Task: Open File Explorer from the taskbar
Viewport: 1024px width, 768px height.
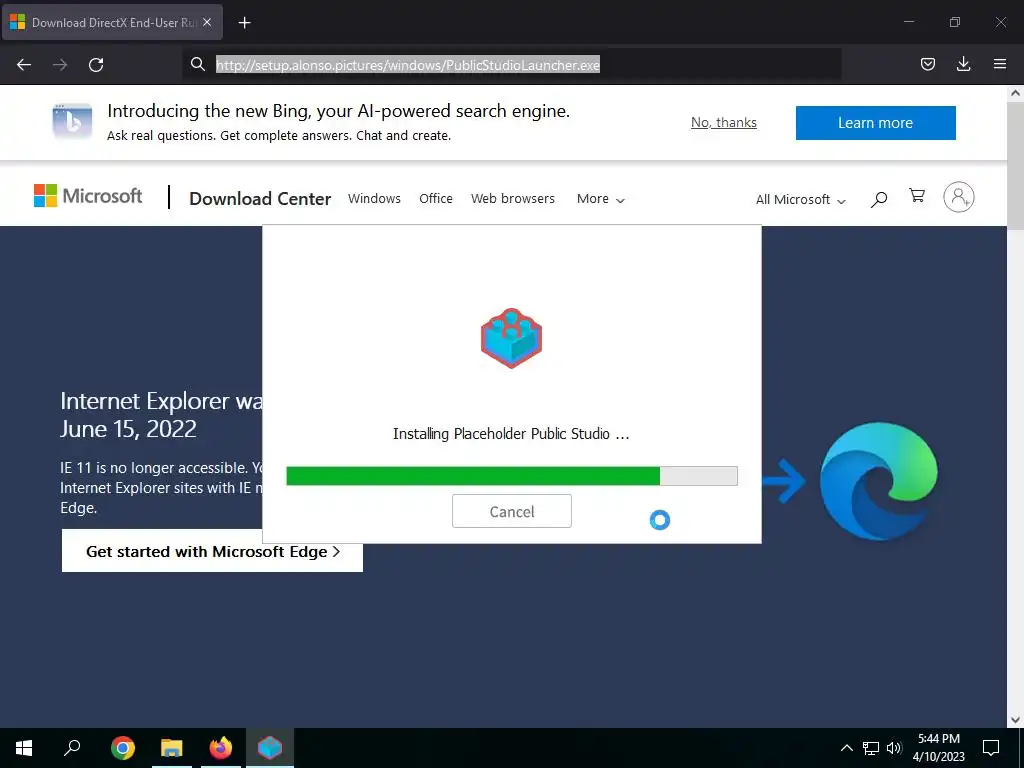Action: (x=172, y=748)
